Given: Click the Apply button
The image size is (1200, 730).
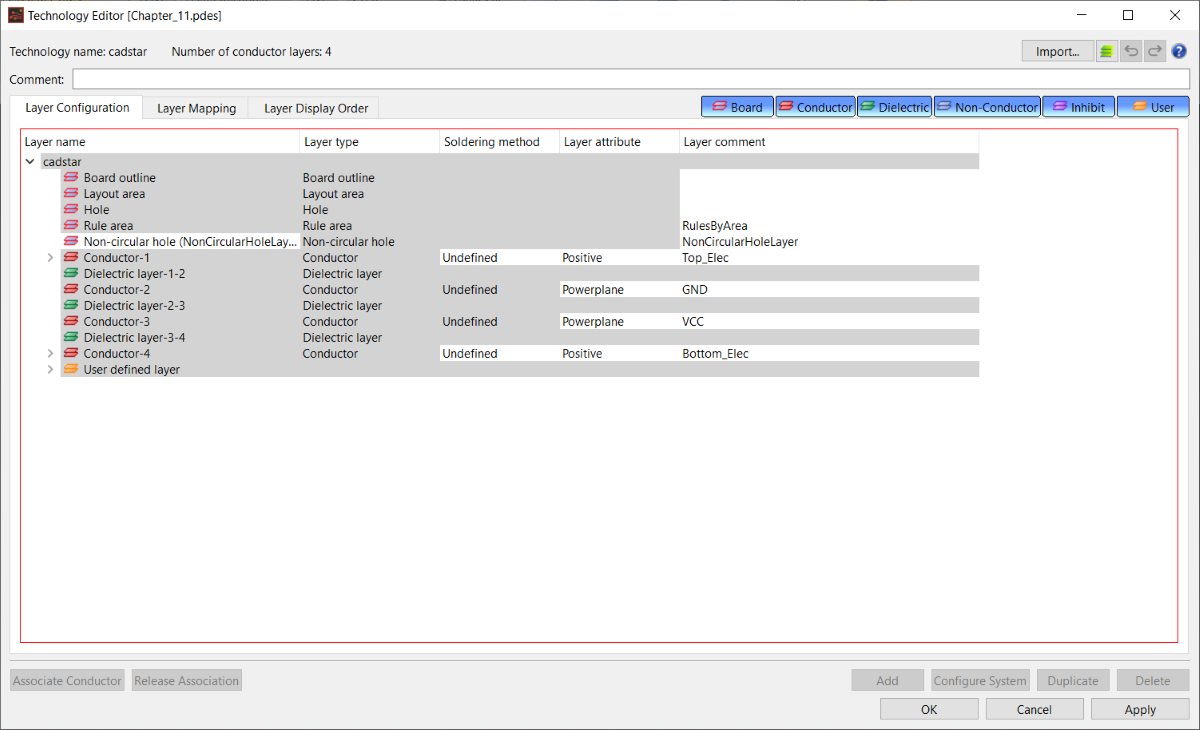Looking at the screenshot, I should 1140,709.
